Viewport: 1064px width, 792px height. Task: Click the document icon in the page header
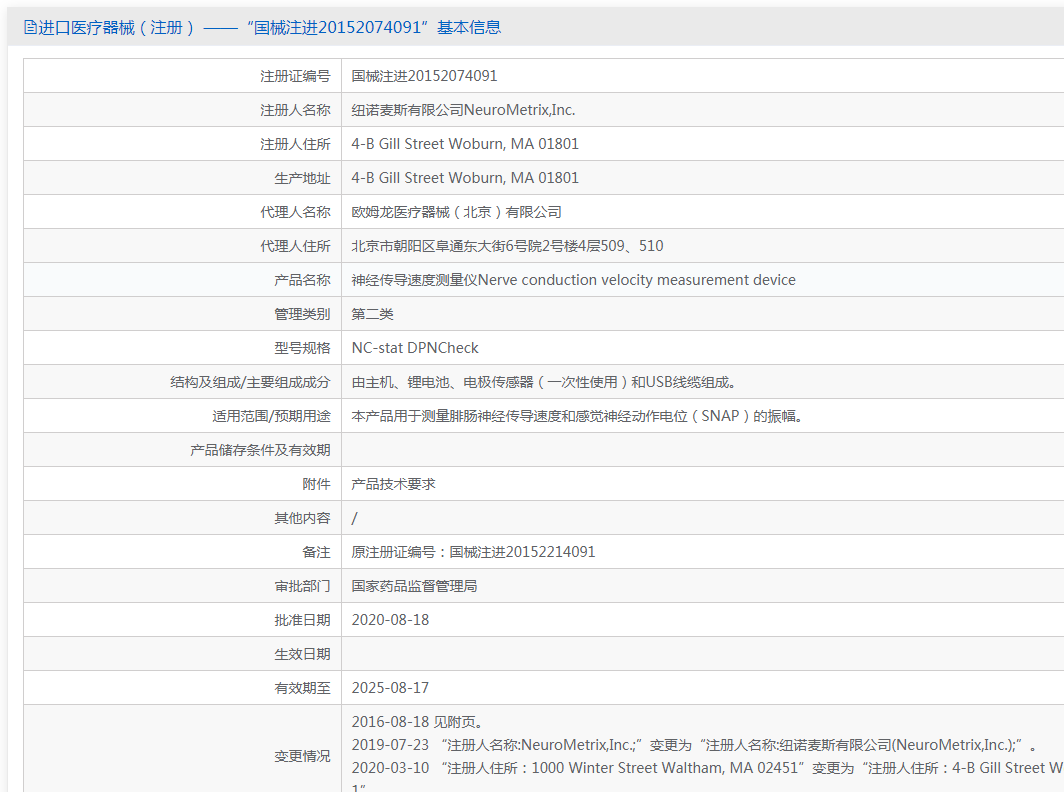click(31, 27)
